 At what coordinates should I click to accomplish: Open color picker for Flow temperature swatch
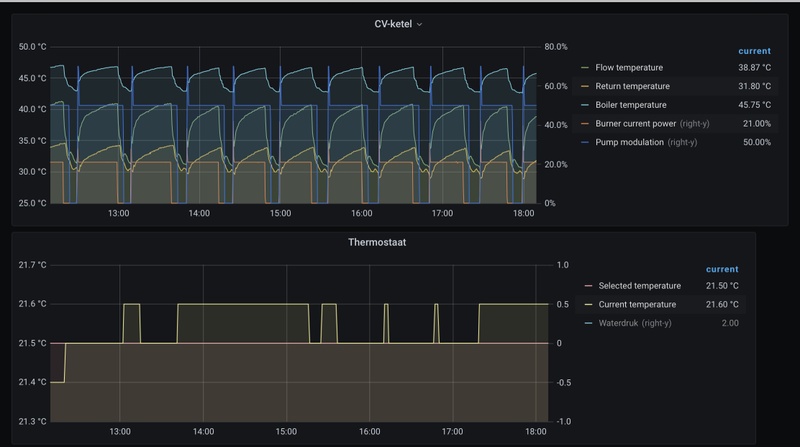coord(585,67)
